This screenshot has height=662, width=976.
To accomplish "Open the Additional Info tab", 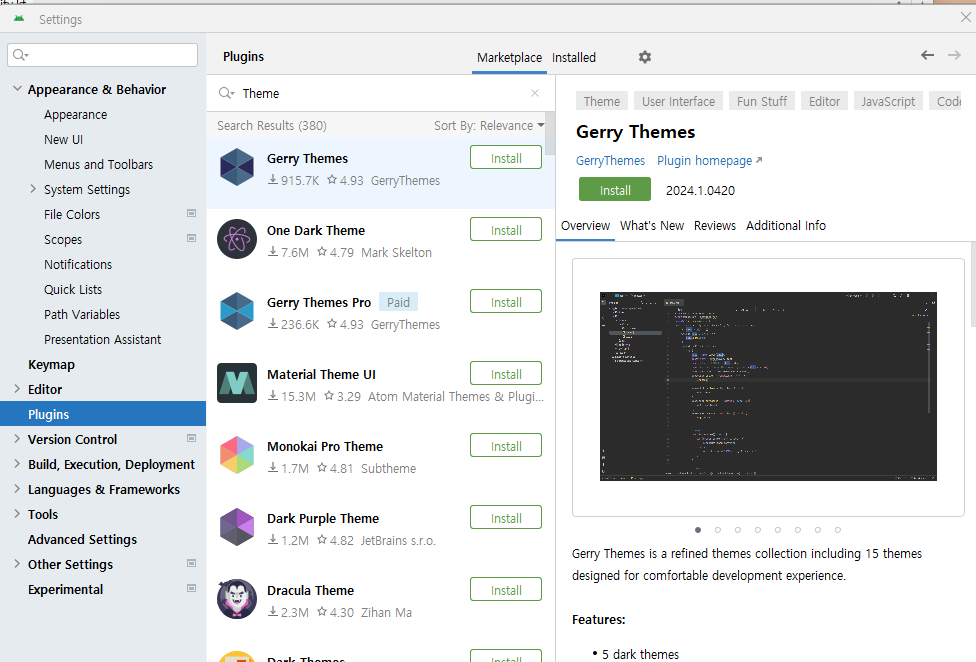I will coord(786,225).
